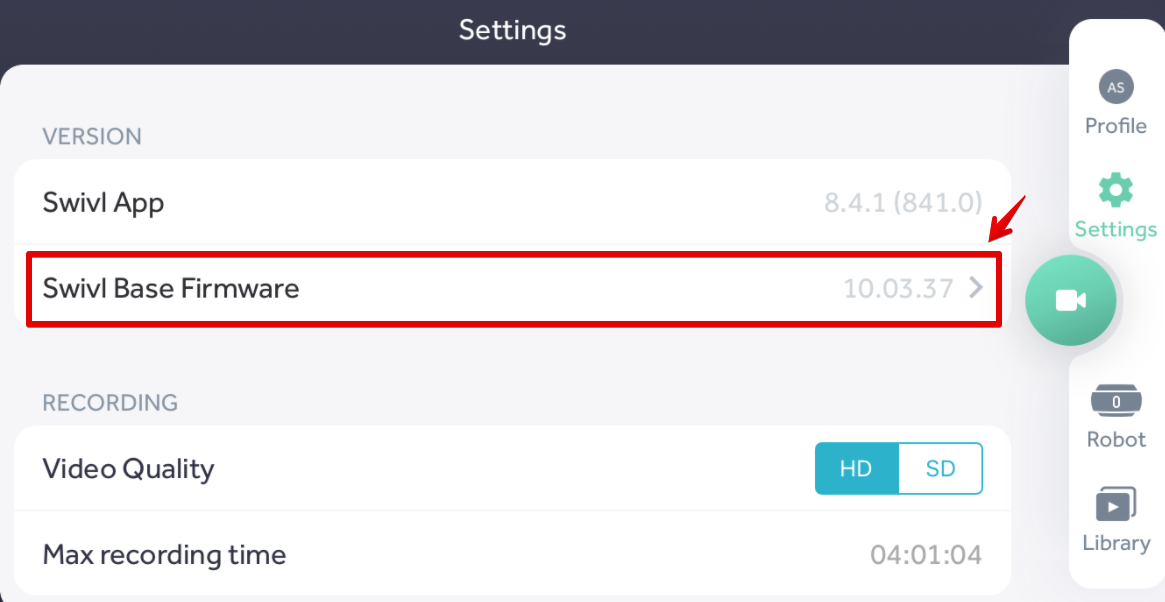Image resolution: width=1165 pixels, height=602 pixels.
Task: Click the Swivl App row label
Action: [104, 203]
